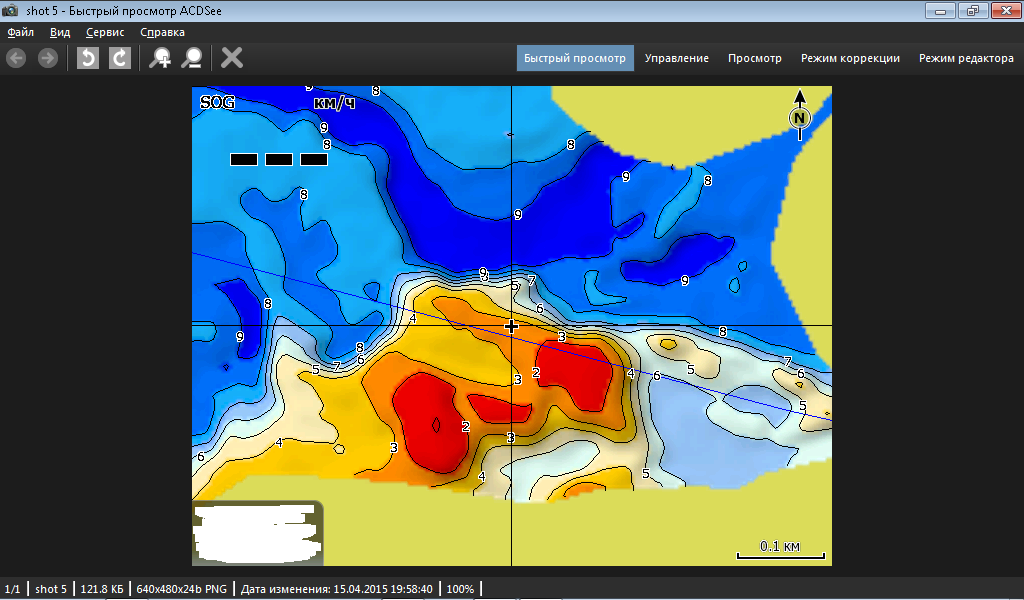
Task: Switch to the Просмотр mode
Action: [x=755, y=58]
